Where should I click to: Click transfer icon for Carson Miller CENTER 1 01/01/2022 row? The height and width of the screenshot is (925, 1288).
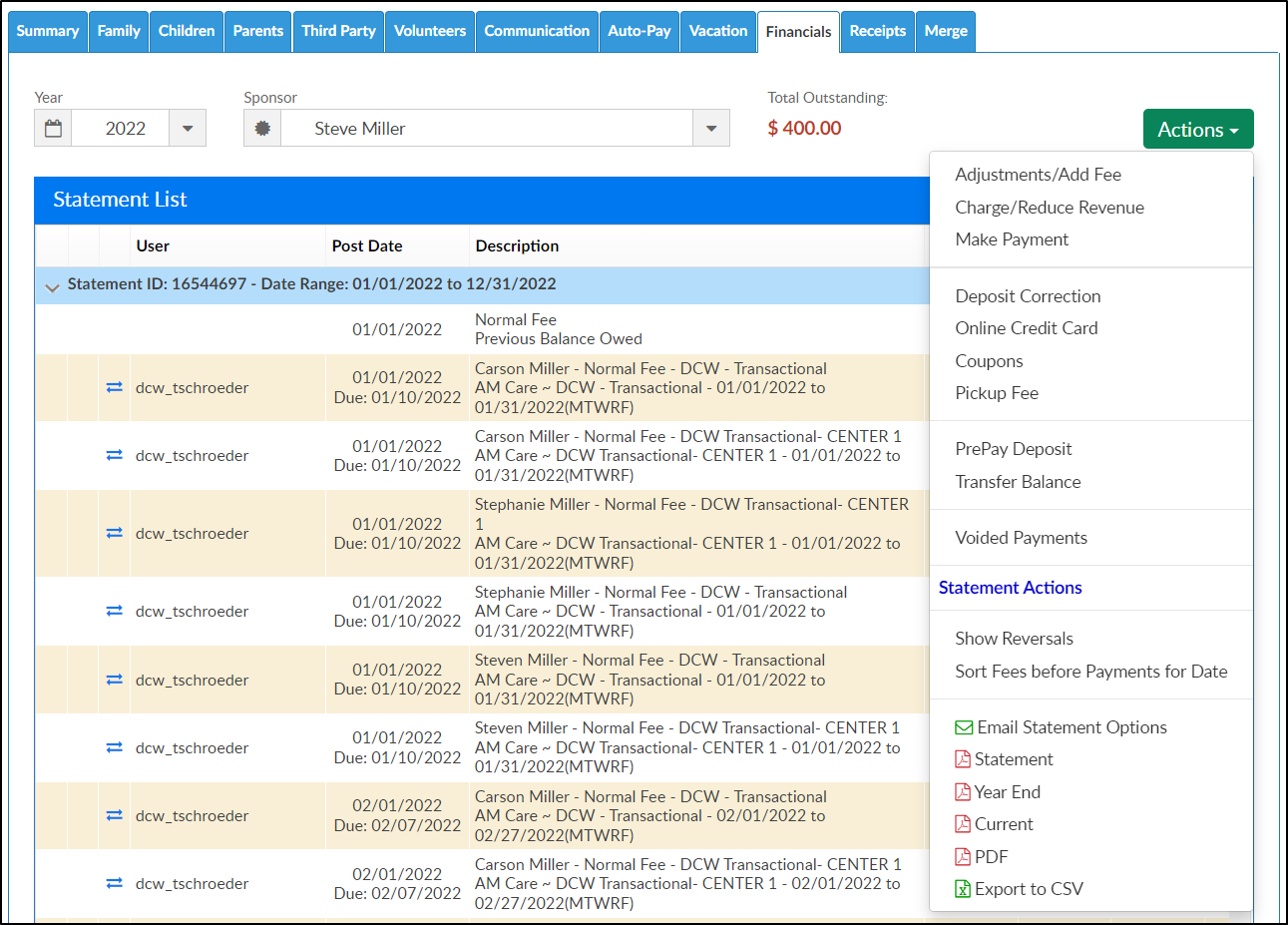click(x=115, y=455)
